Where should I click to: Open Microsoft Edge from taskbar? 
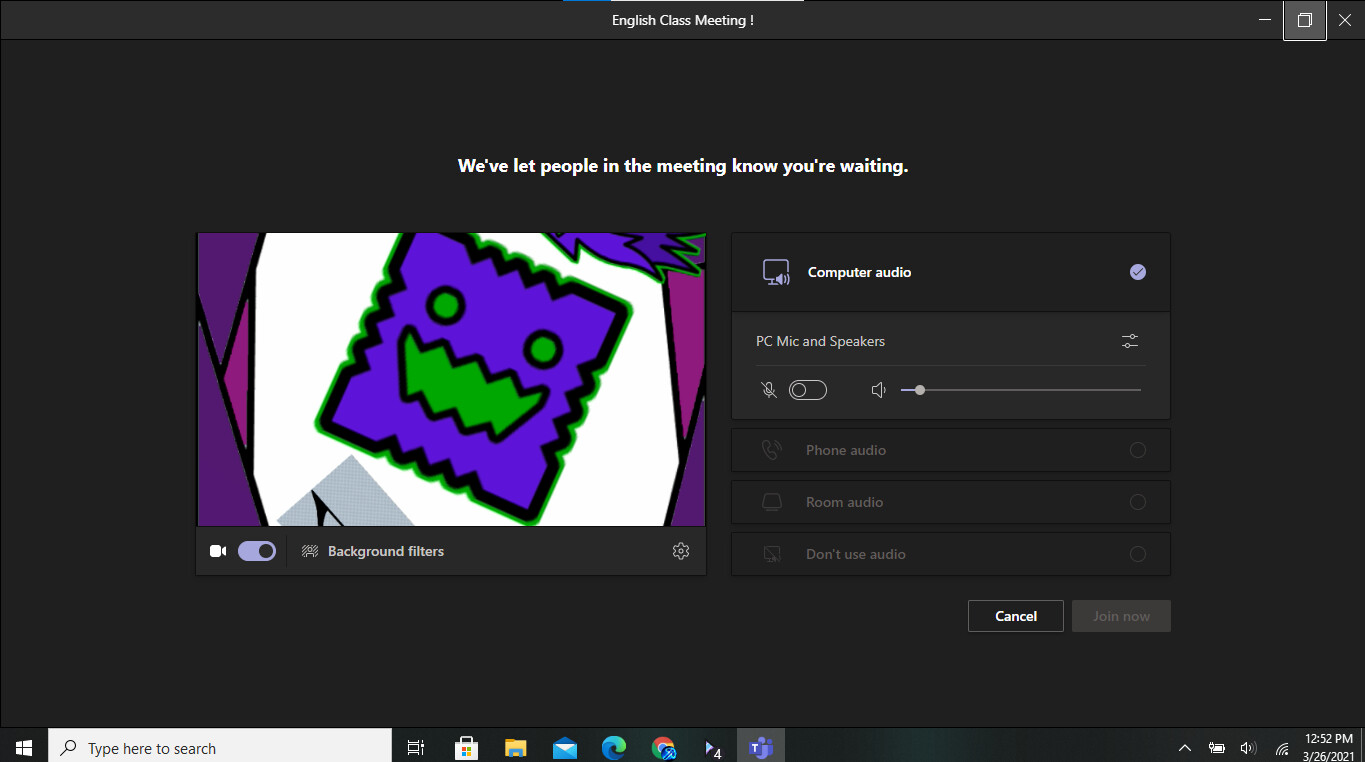613,747
